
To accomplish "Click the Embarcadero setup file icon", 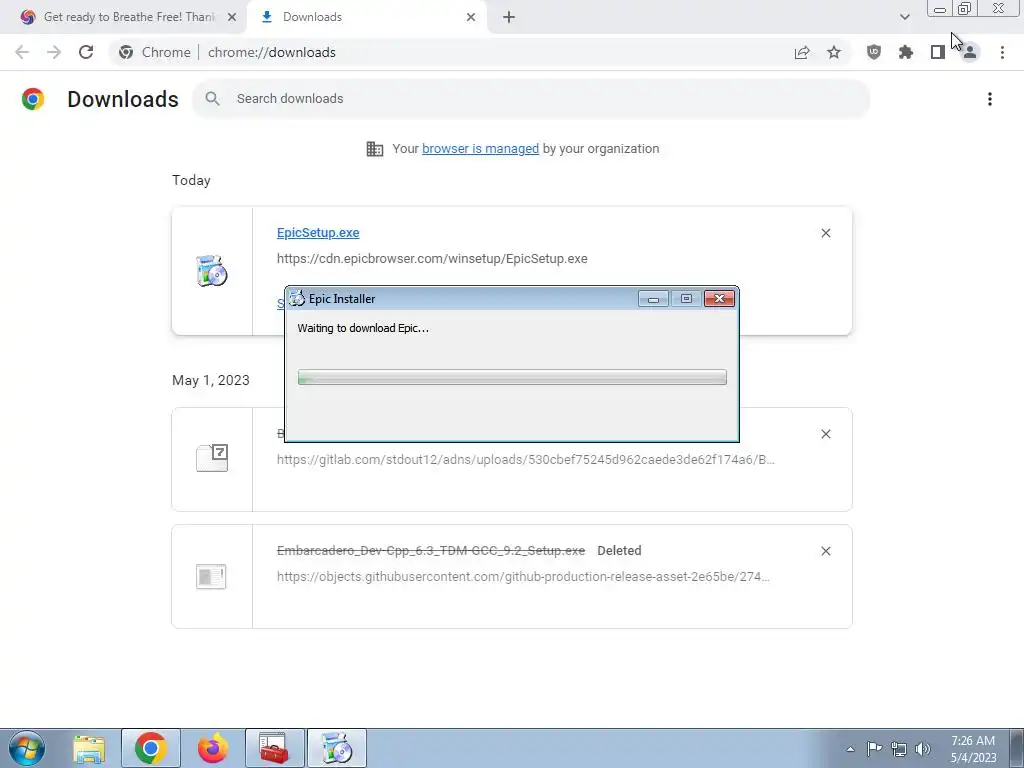I will 211,577.
